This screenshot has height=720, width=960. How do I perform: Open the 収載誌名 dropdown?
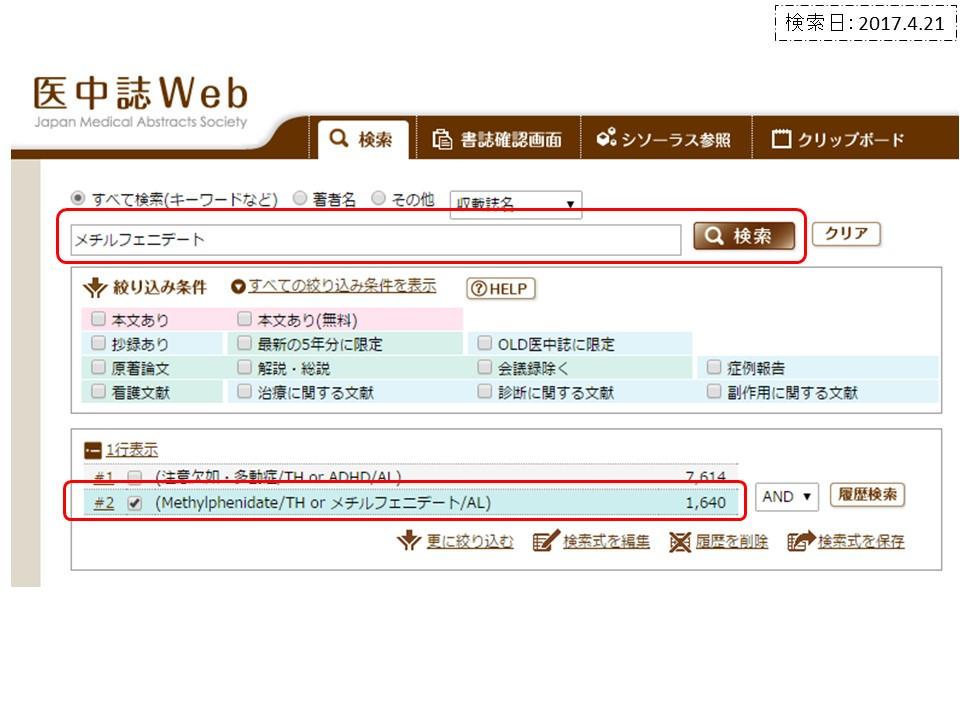click(x=516, y=204)
